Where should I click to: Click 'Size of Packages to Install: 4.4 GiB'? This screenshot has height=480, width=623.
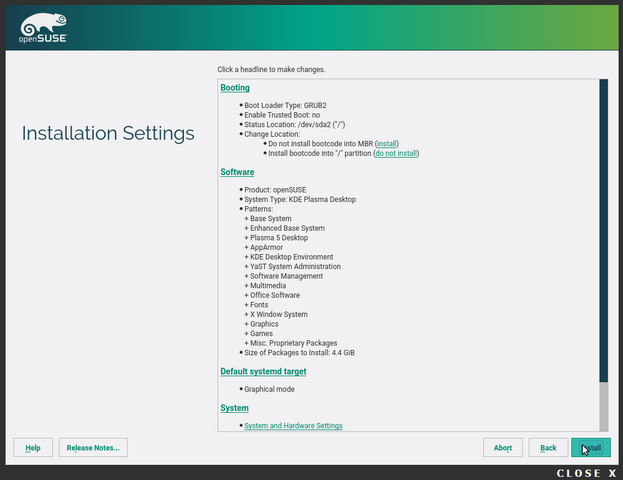tap(299, 352)
